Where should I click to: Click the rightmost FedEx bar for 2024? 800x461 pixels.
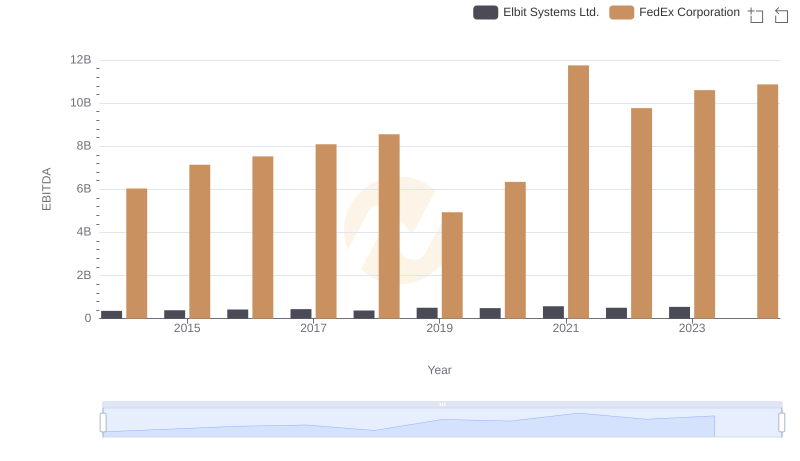767,201
